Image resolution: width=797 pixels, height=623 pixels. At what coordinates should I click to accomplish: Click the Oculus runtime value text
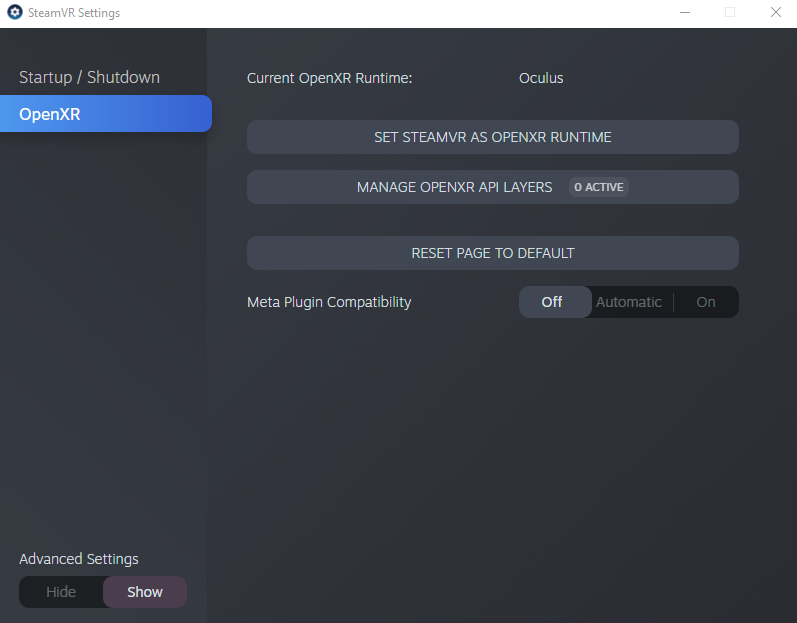click(x=541, y=78)
